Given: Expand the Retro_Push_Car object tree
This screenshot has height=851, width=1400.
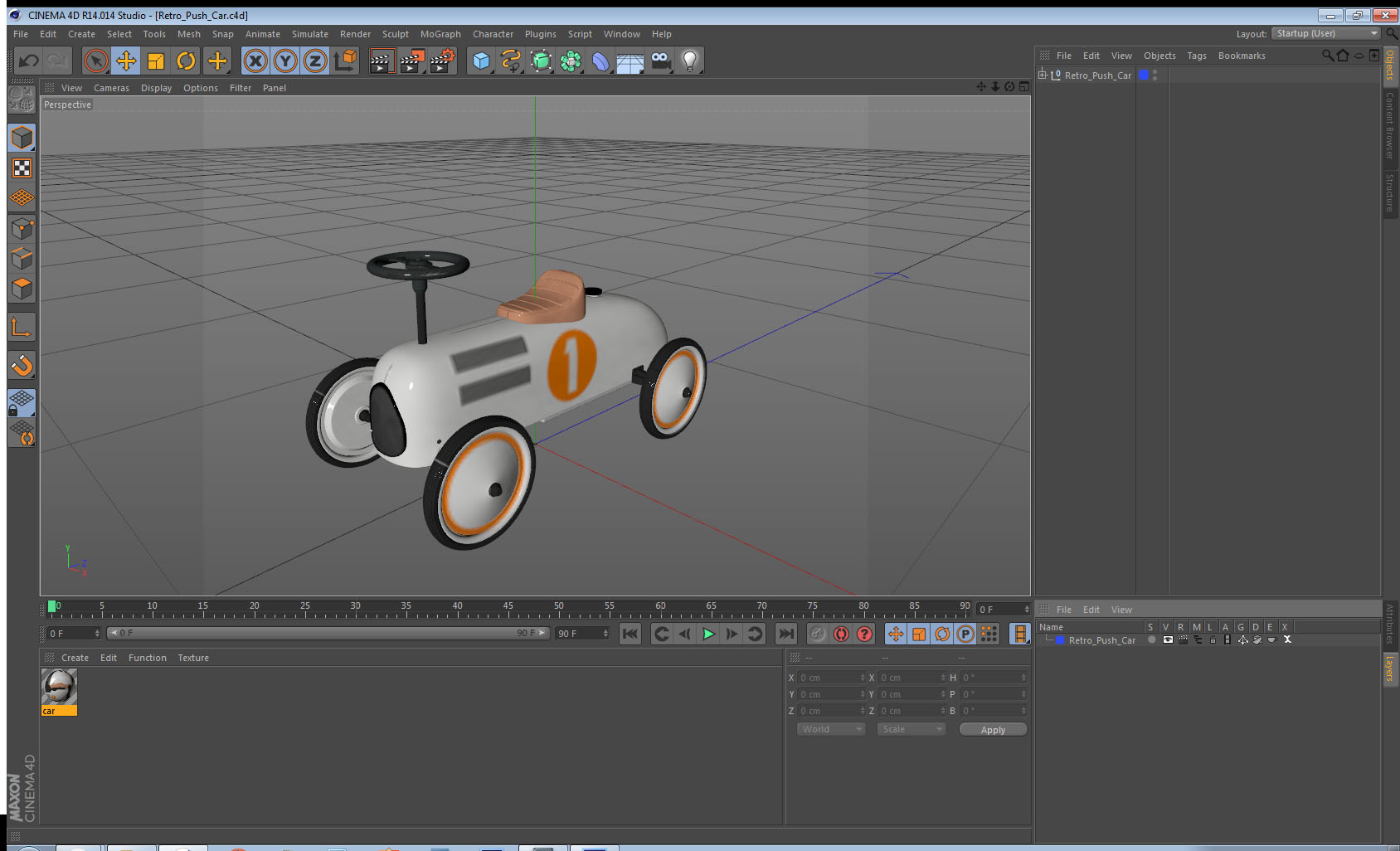Looking at the screenshot, I should point(1043,75).
